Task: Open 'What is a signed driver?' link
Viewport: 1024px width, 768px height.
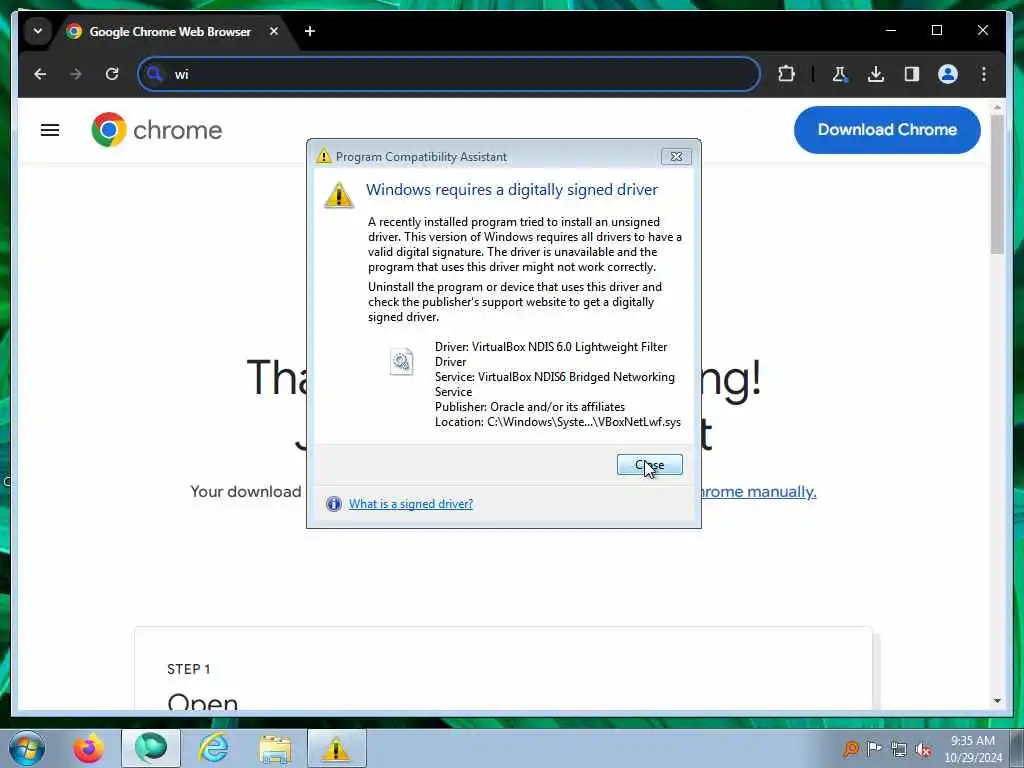Action: 411,504
